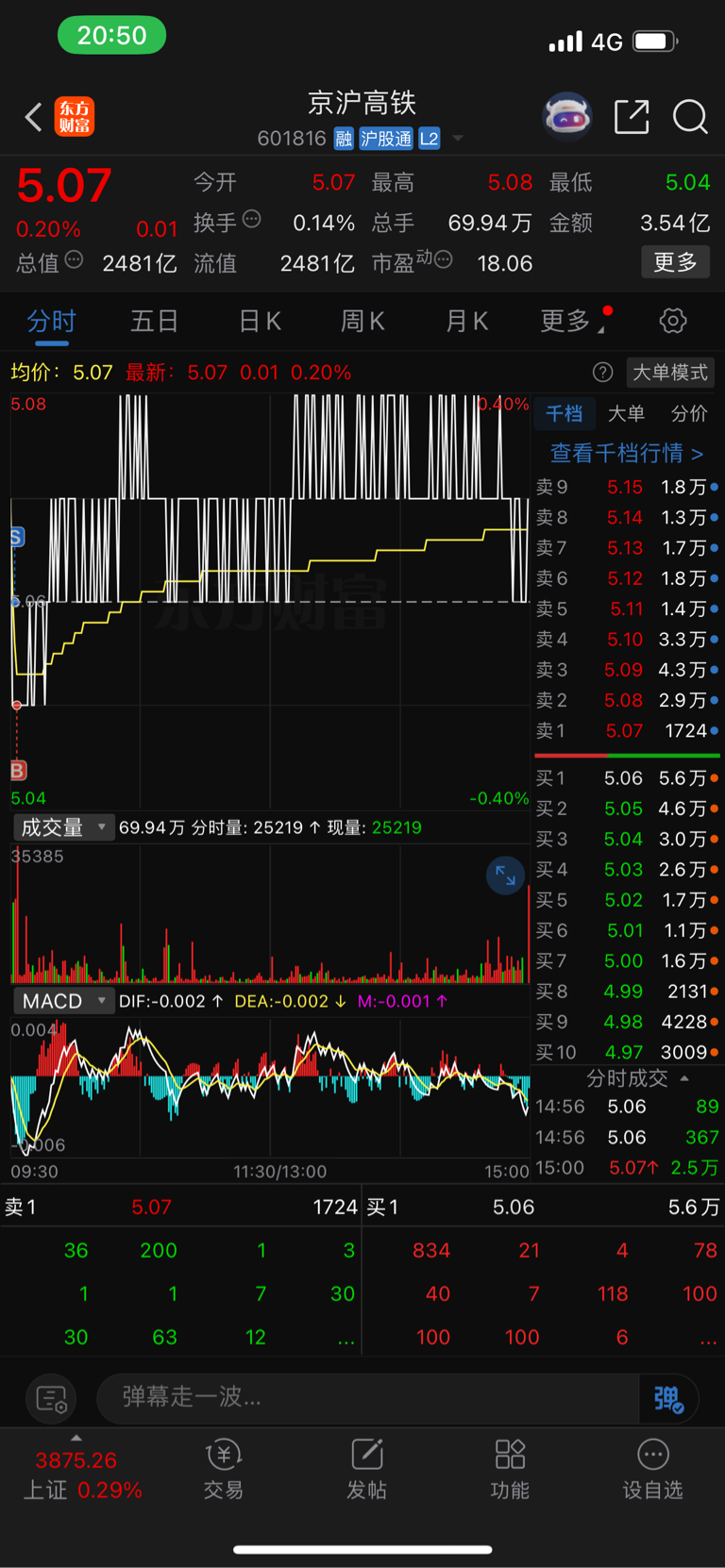Tap the 卖3 5.09 order row
725x1568 pixels.
point(627,670)
